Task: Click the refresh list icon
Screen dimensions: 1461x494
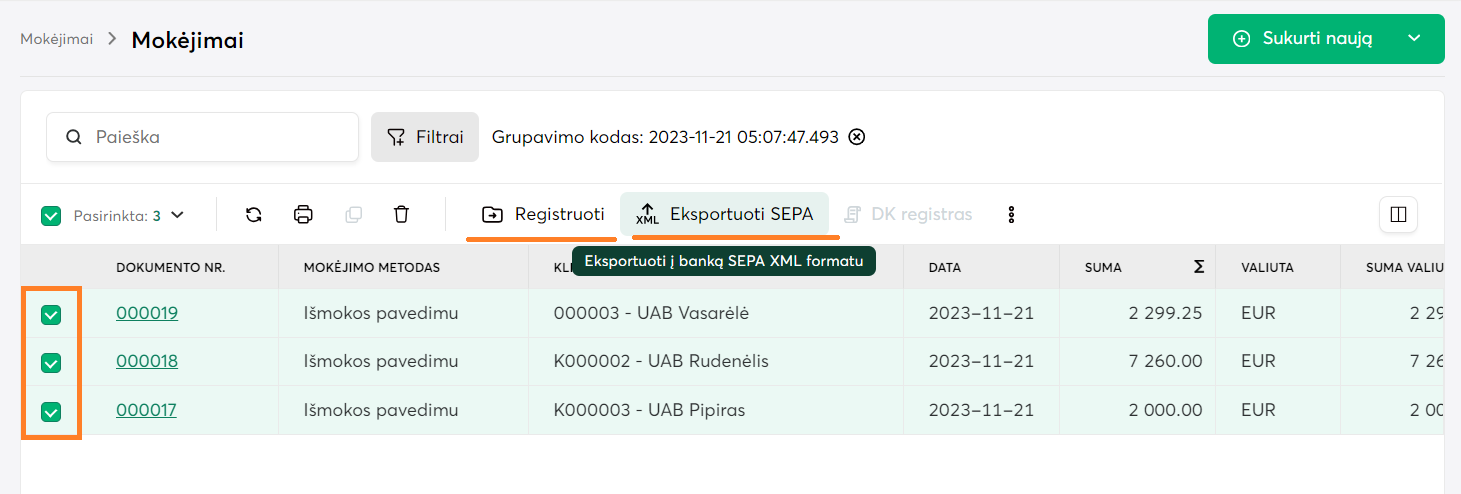Action: (x=254, y=214)
